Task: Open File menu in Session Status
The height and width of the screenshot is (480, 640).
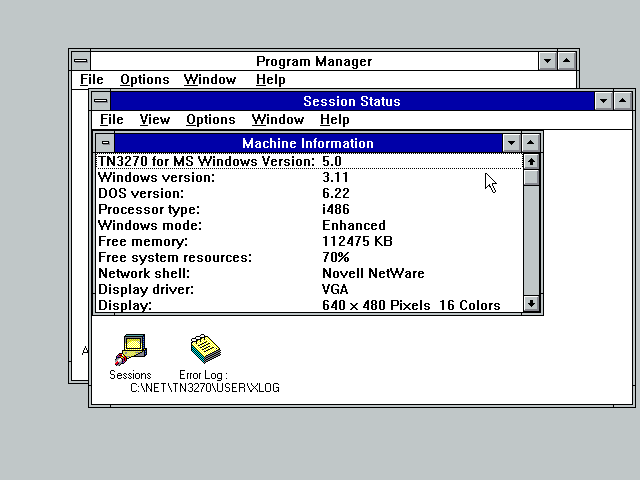Action: coord(111,120)
